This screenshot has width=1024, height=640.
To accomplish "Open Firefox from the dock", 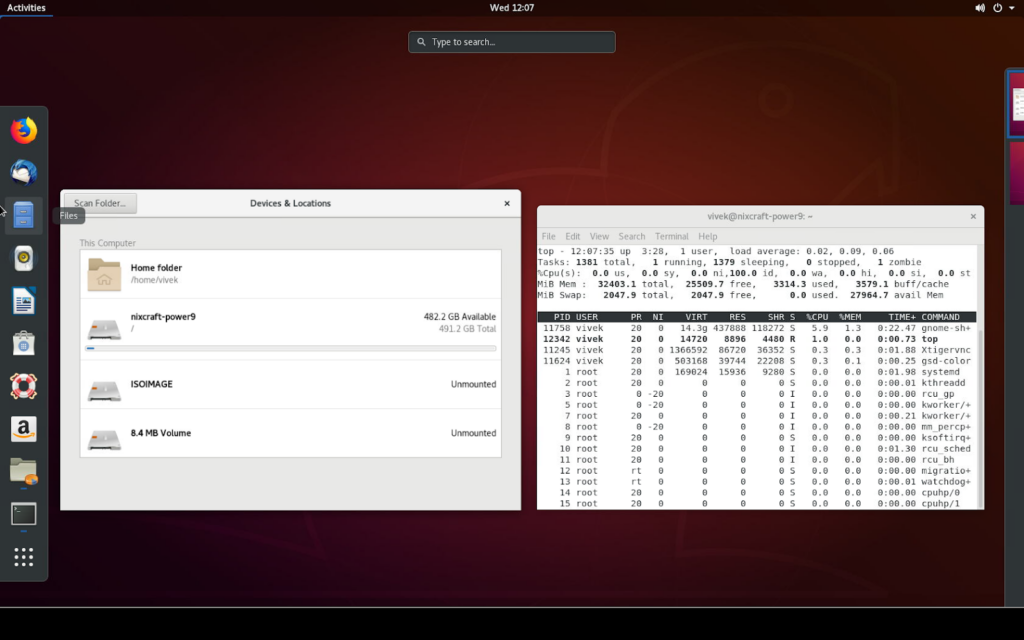I will click(x=23, y=129).
